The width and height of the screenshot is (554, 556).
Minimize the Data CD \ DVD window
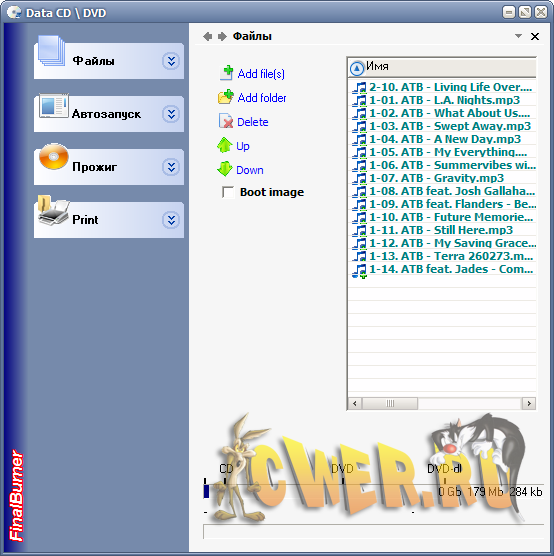click(x=509, y=13)
